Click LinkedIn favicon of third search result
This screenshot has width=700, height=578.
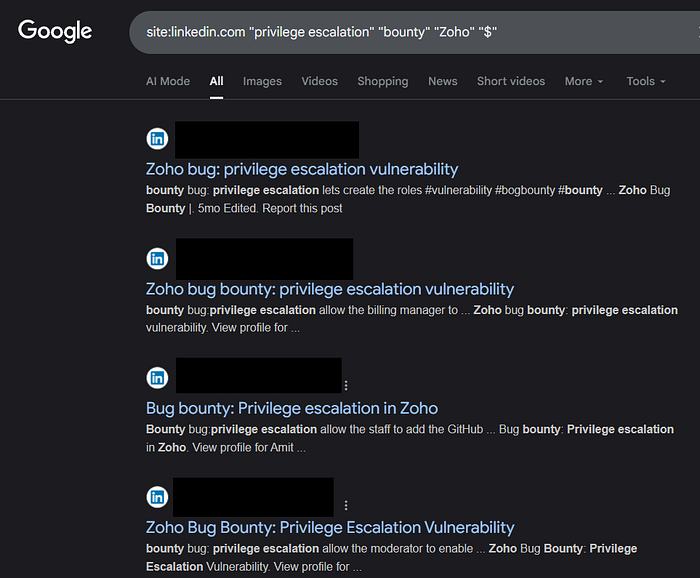(157, 377)
